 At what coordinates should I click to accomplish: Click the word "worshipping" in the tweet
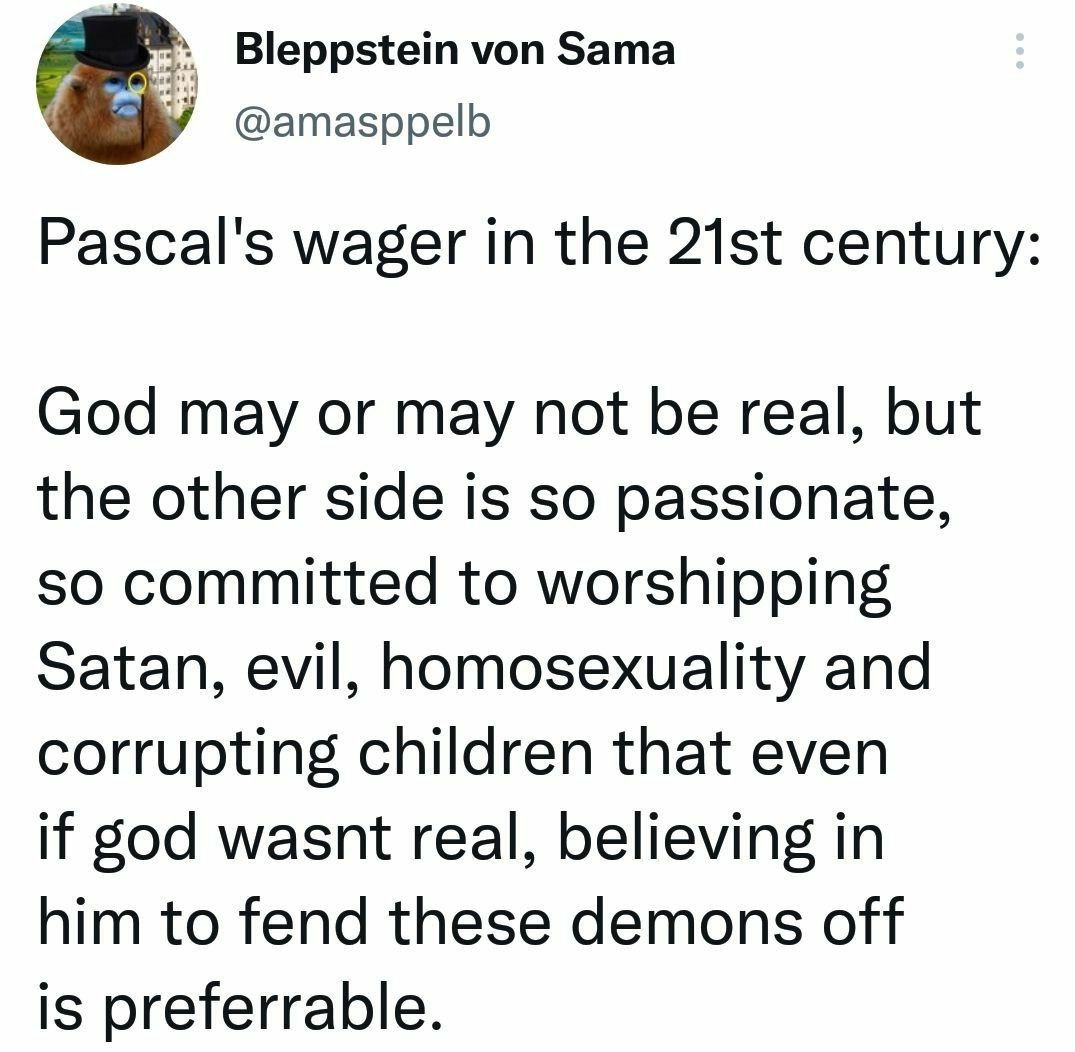pyautogui.click(x=716, y=585)
